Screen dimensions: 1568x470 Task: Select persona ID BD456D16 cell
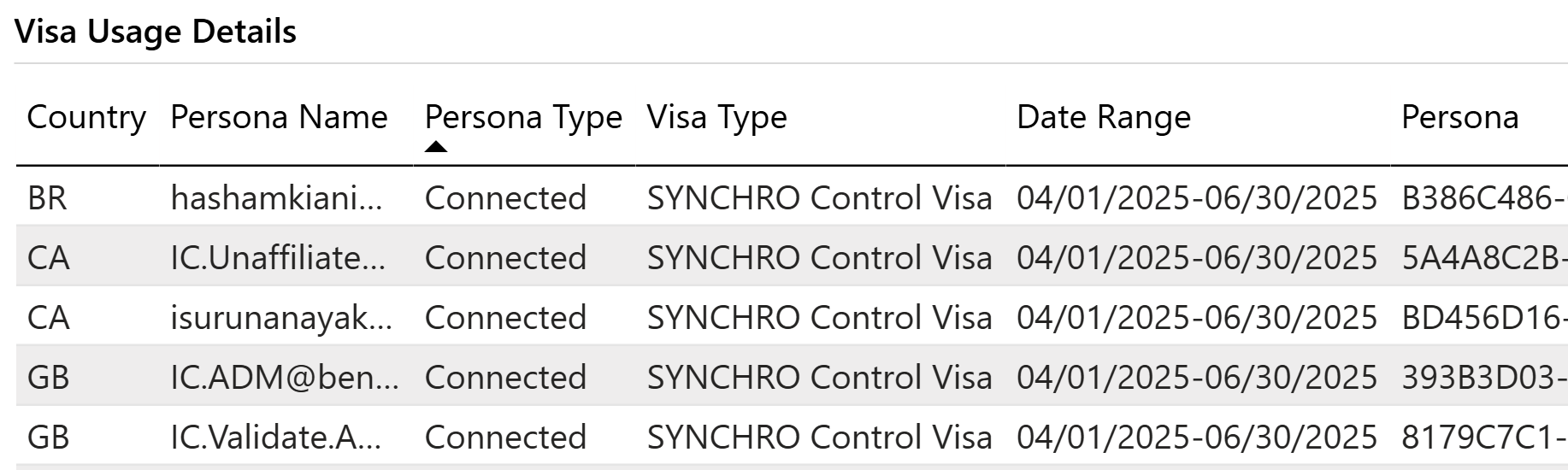pos(1483,318)
